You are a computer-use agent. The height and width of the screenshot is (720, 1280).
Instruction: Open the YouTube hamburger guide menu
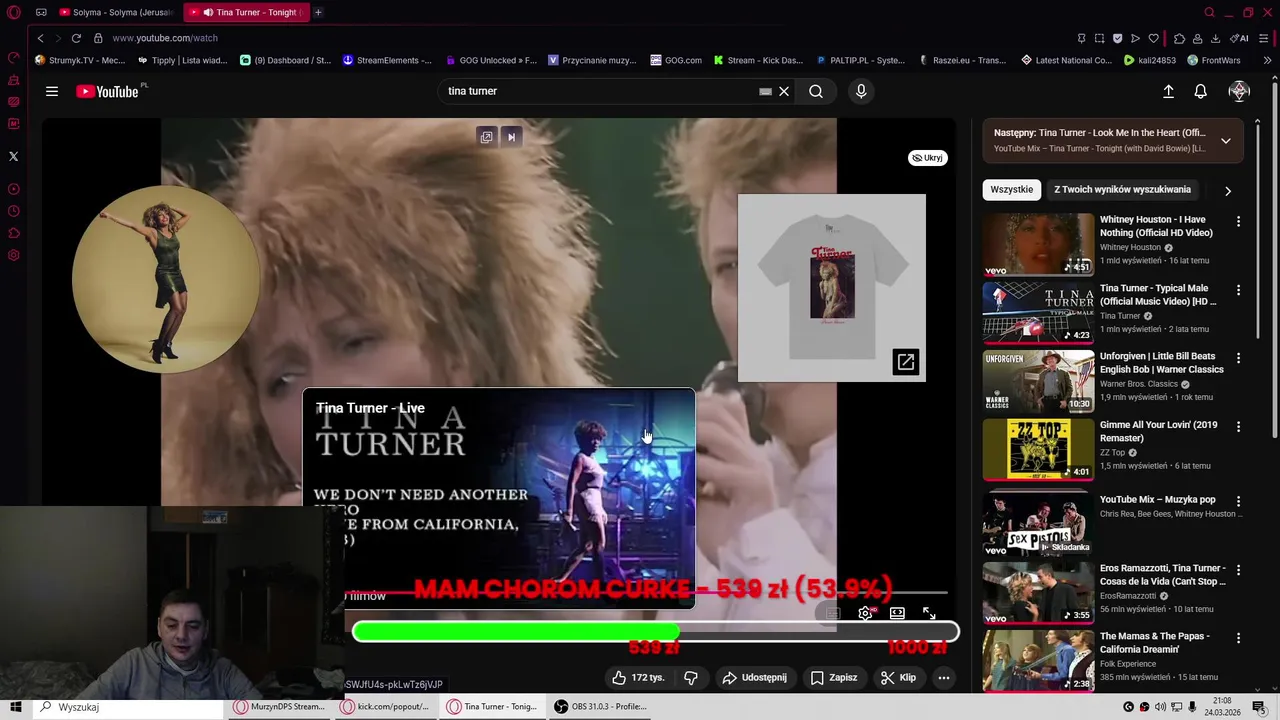[51, 91]
